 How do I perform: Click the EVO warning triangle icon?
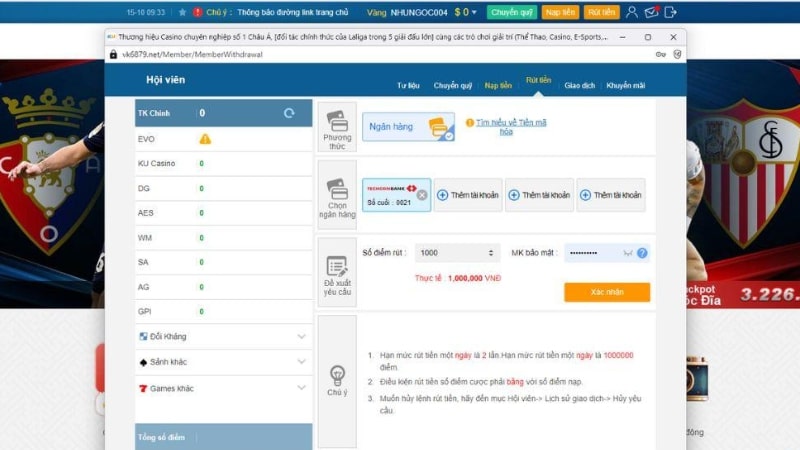pos(205,139)
